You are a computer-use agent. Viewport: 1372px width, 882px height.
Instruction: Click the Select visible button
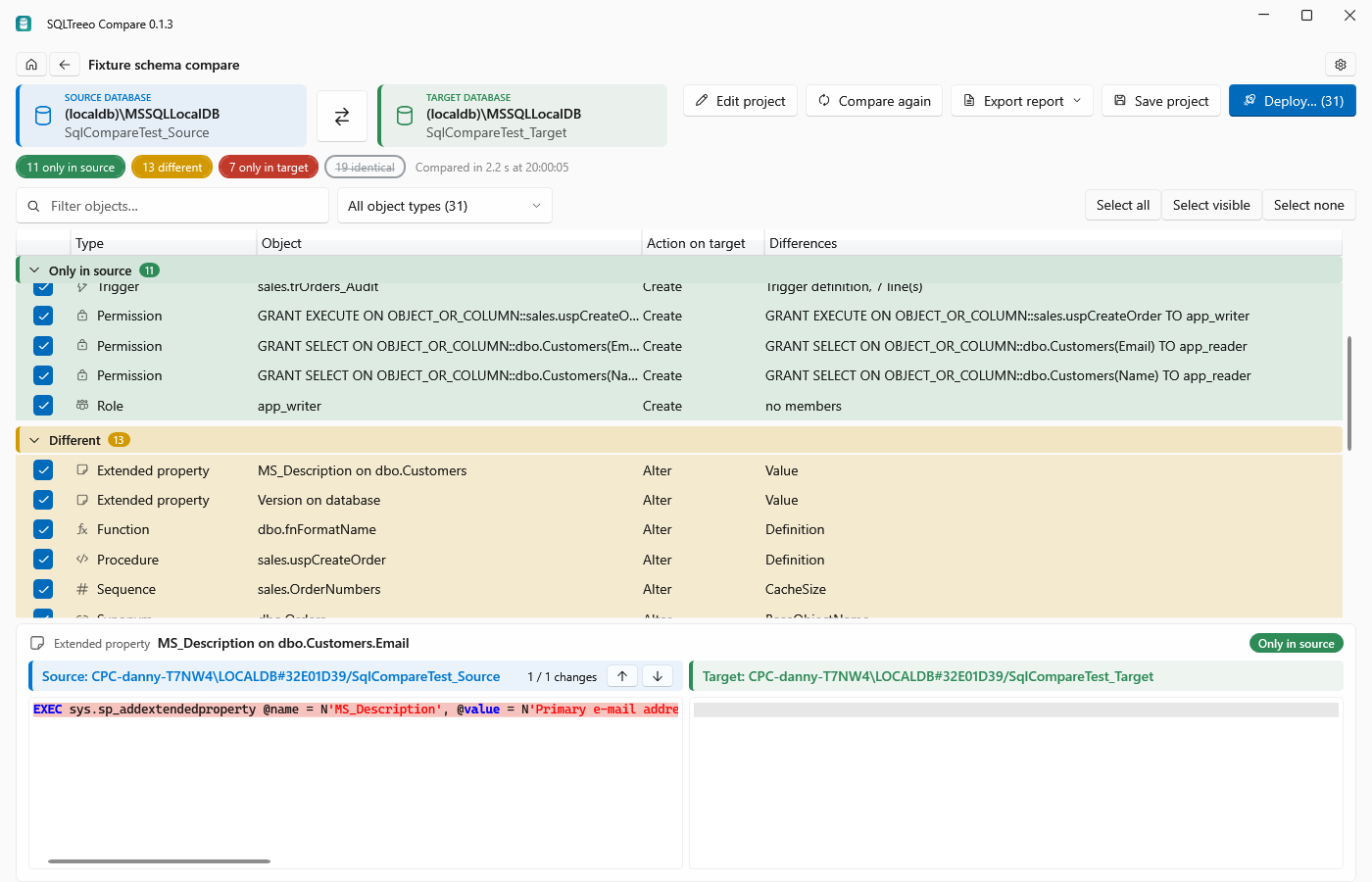click(x=1211, y=205)
